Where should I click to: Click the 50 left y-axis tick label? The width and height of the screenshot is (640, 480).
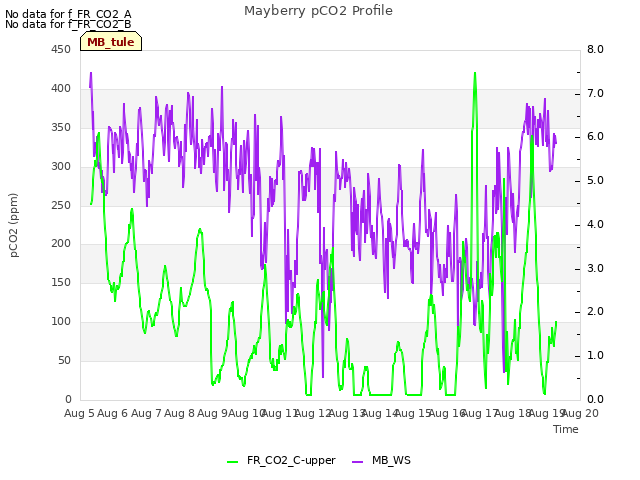coord(64,360)
